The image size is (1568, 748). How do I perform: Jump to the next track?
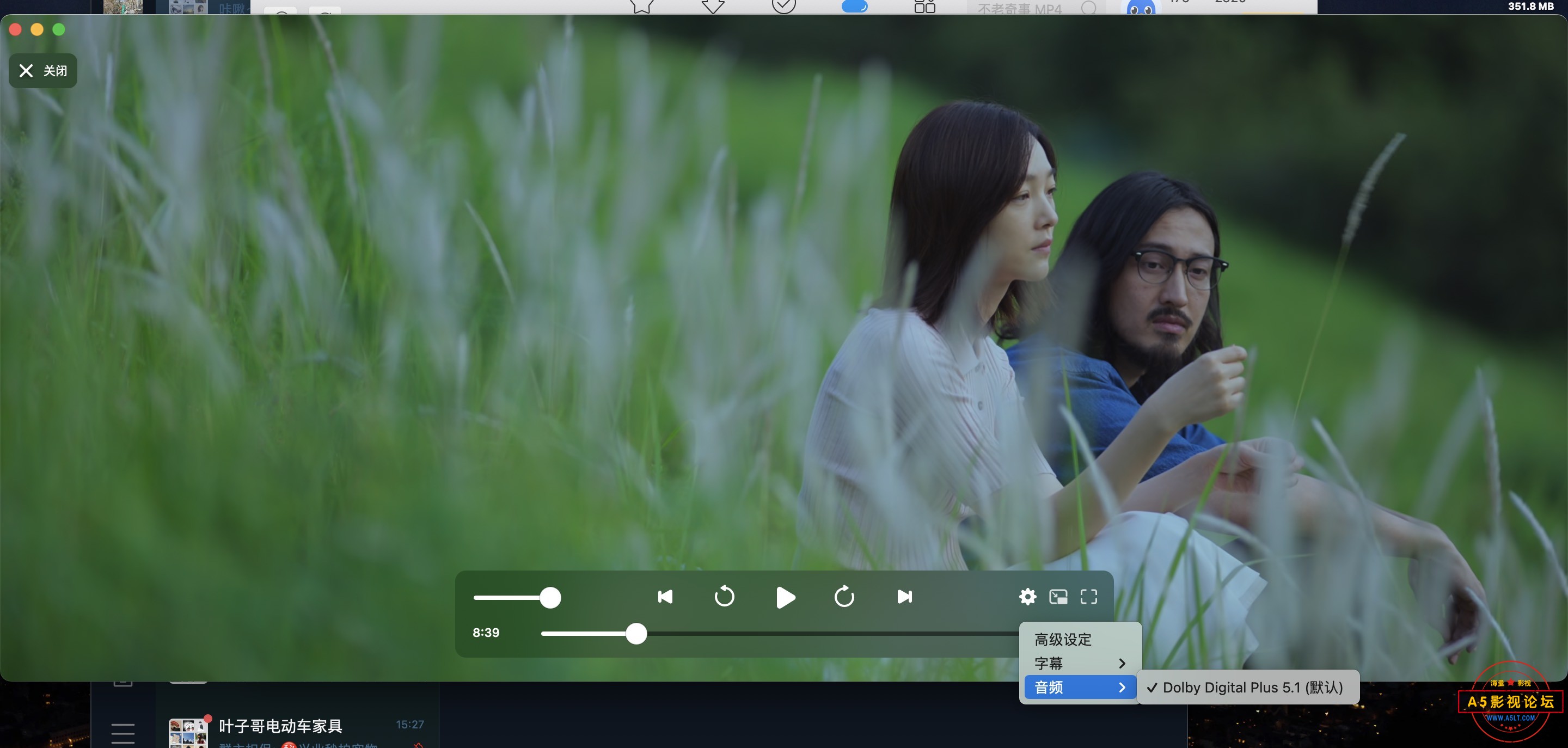[x=904, y=597]
